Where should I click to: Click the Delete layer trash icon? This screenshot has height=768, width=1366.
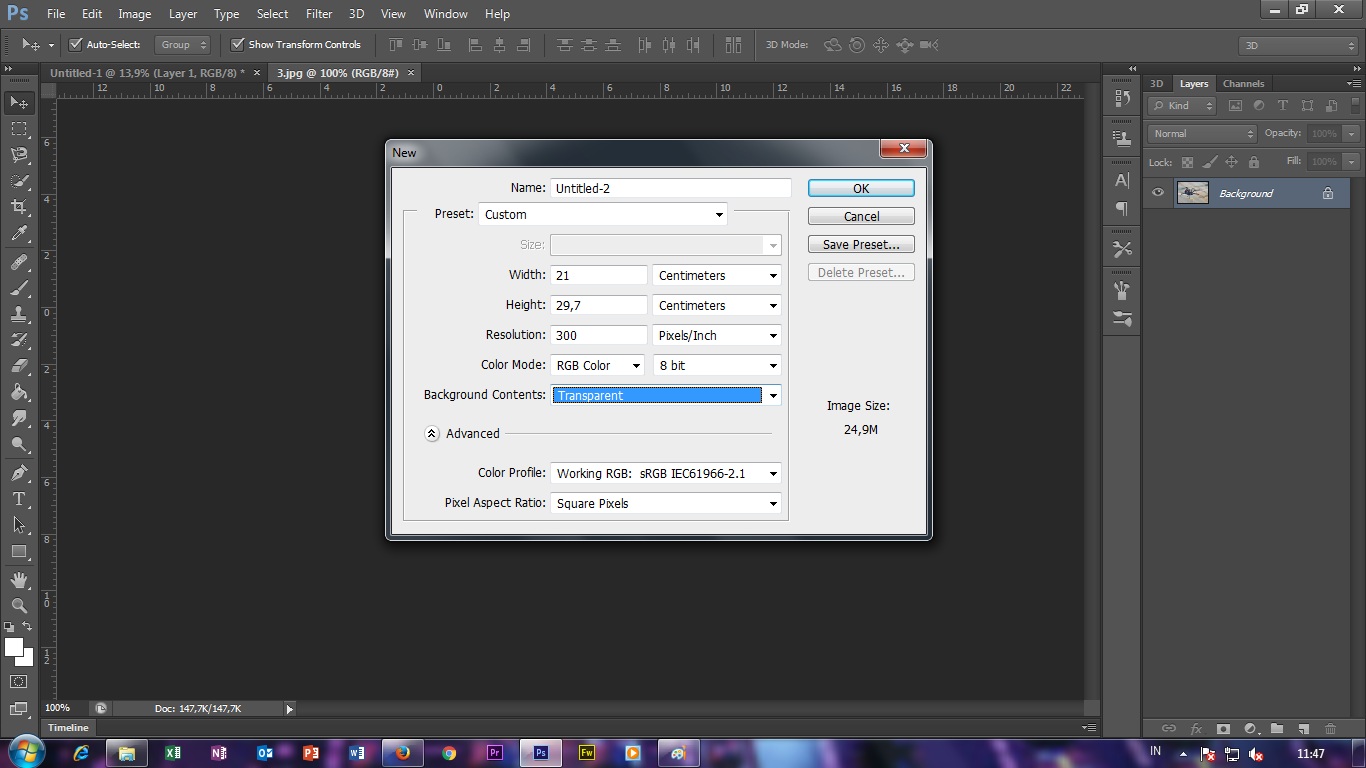[x=1330, y=729]
